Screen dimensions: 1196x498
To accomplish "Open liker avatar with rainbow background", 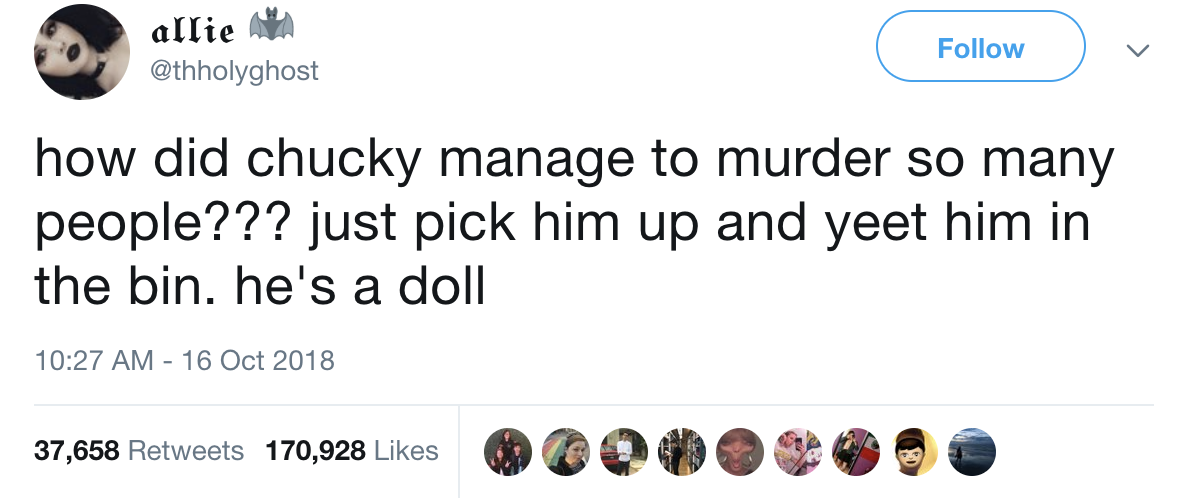I will coord(565,451).
